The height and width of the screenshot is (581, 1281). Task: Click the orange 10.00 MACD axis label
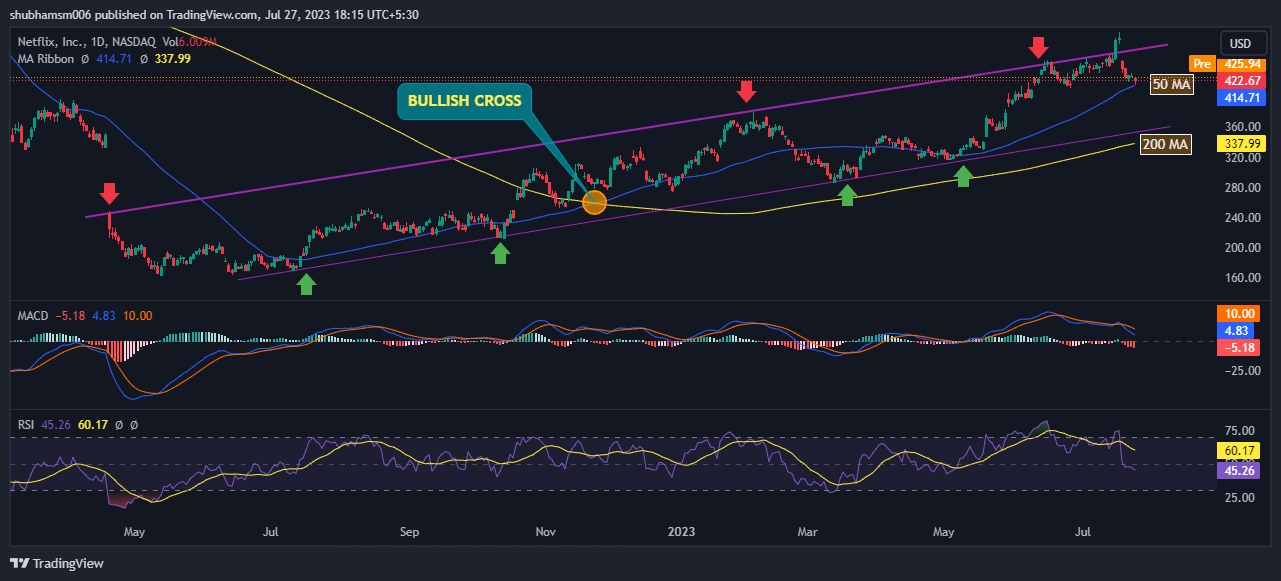(1239, 313)
